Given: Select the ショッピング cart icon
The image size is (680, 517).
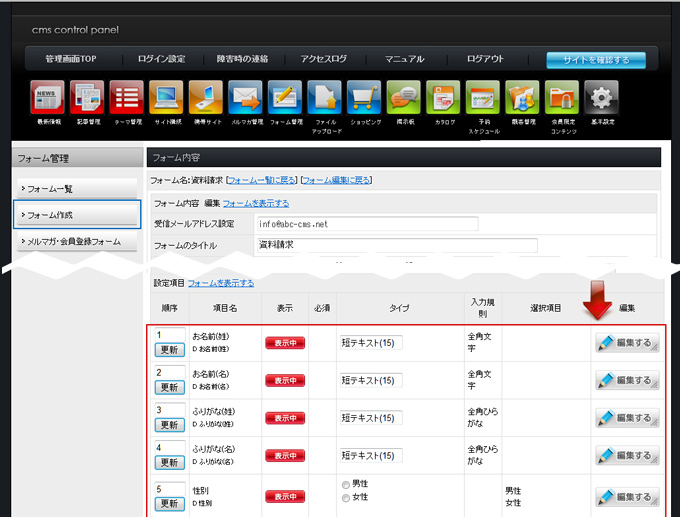Looking at the screenshot, I should coord(364,98).
